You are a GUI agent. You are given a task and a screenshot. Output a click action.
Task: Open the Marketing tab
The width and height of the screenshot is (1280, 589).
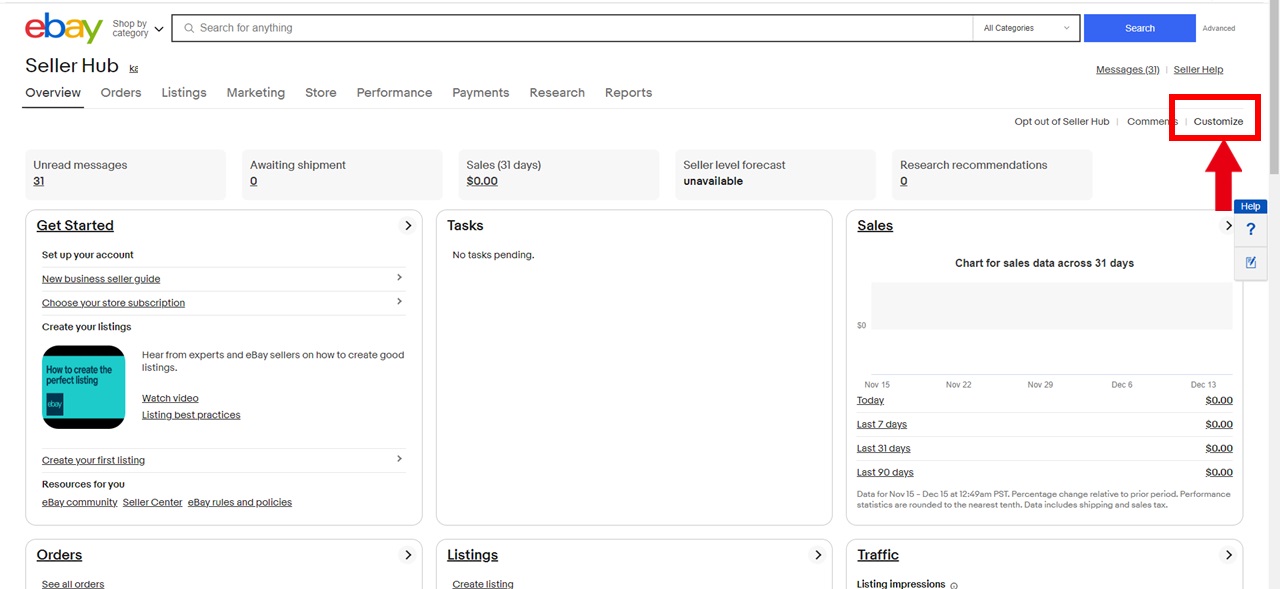[x=255, y=93]
